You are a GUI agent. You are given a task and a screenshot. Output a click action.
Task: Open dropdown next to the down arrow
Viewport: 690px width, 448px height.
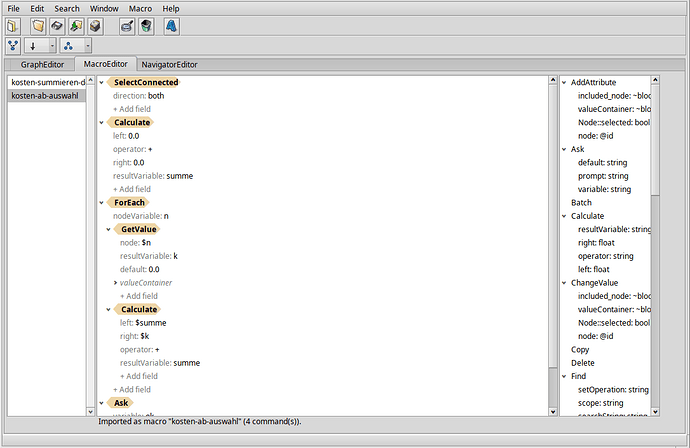click(52, 46)
